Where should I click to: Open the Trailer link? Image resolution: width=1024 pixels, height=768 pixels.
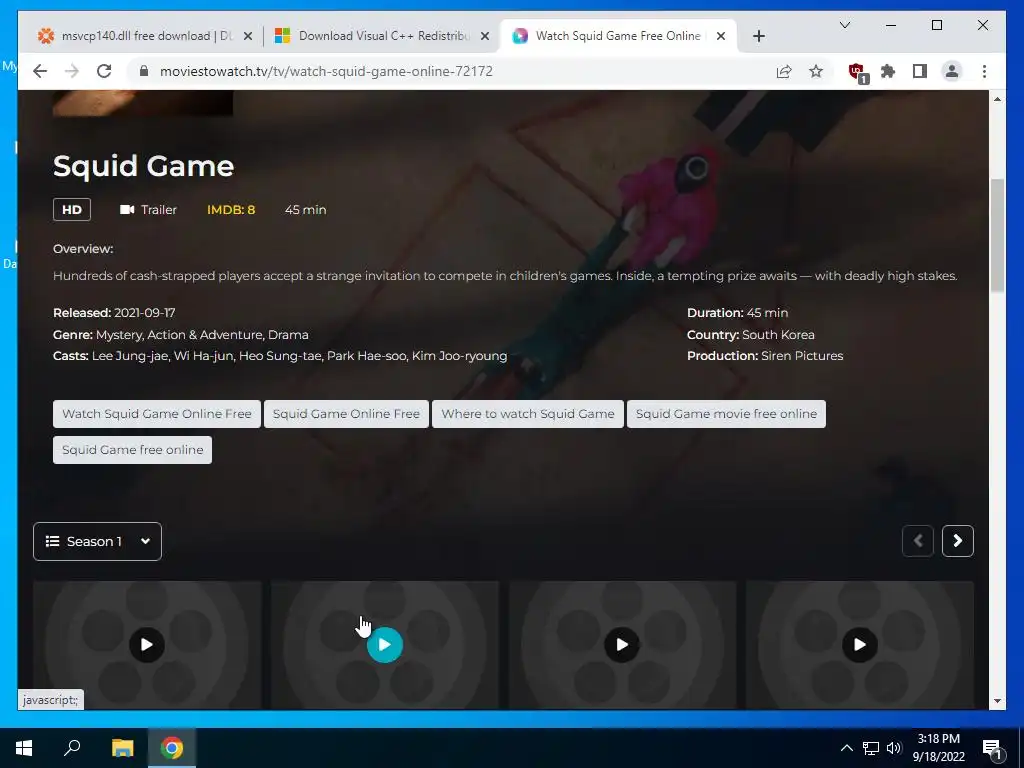148,210
